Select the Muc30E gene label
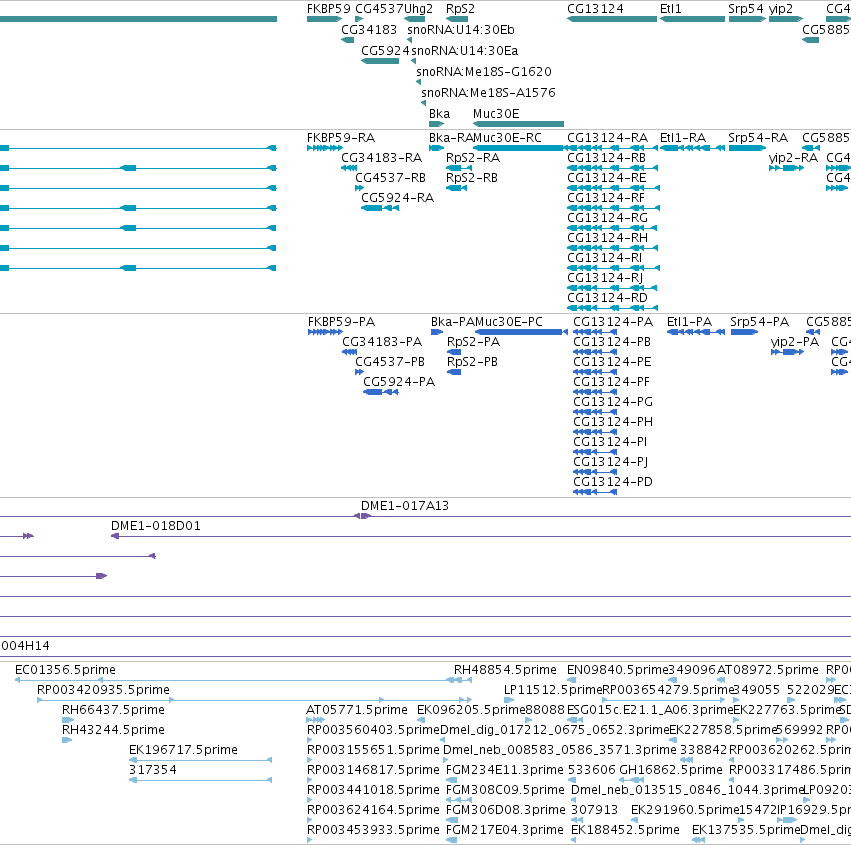This screenshot has height=845, width=851. (x=496, y=114)
